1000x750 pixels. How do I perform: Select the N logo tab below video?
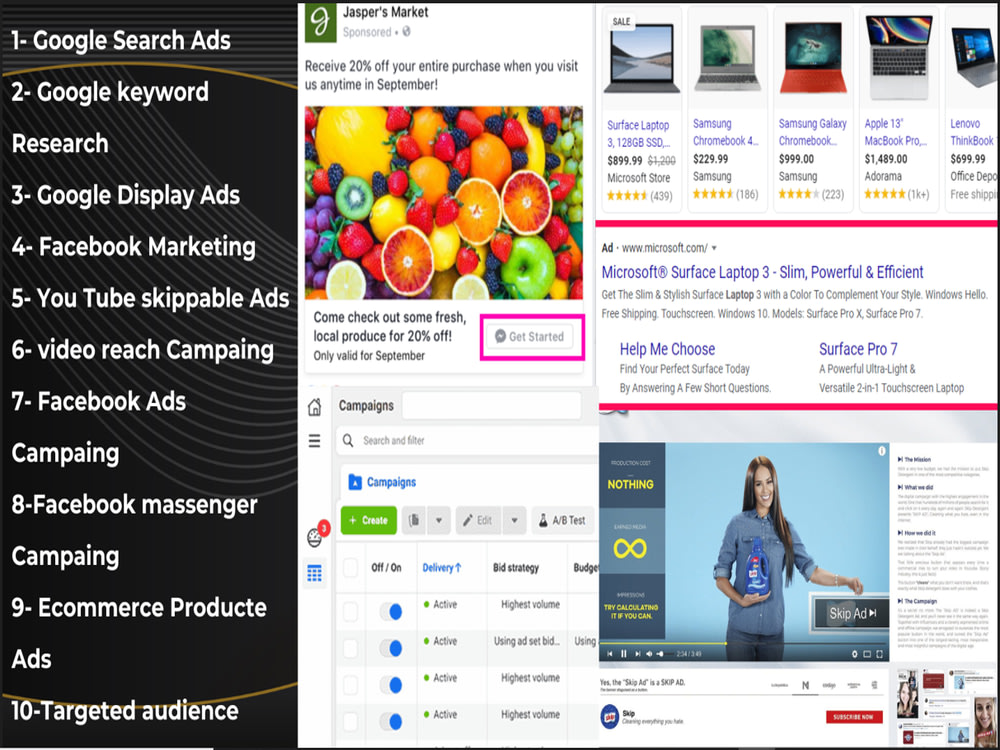coord(805,685)
